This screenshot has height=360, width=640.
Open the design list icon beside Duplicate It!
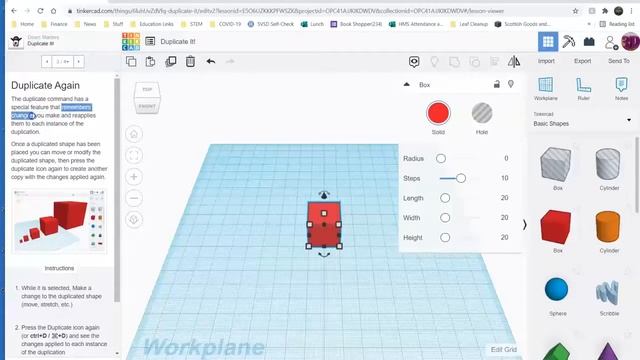[x=150, y=41]
